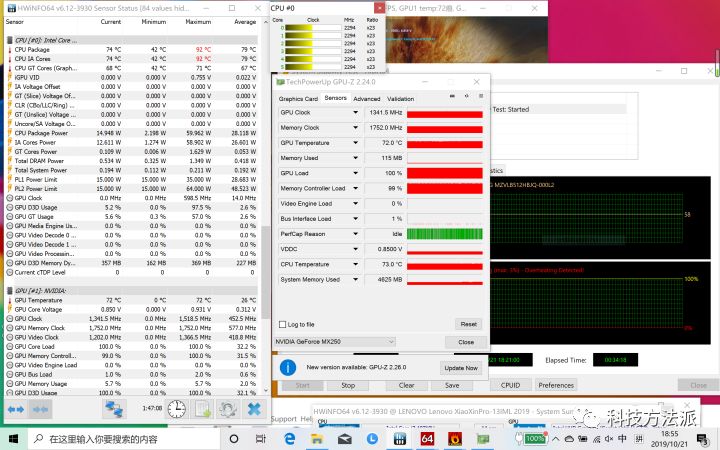Open GPU Temperature sensor dropdown arrow

tap(355, 143)
